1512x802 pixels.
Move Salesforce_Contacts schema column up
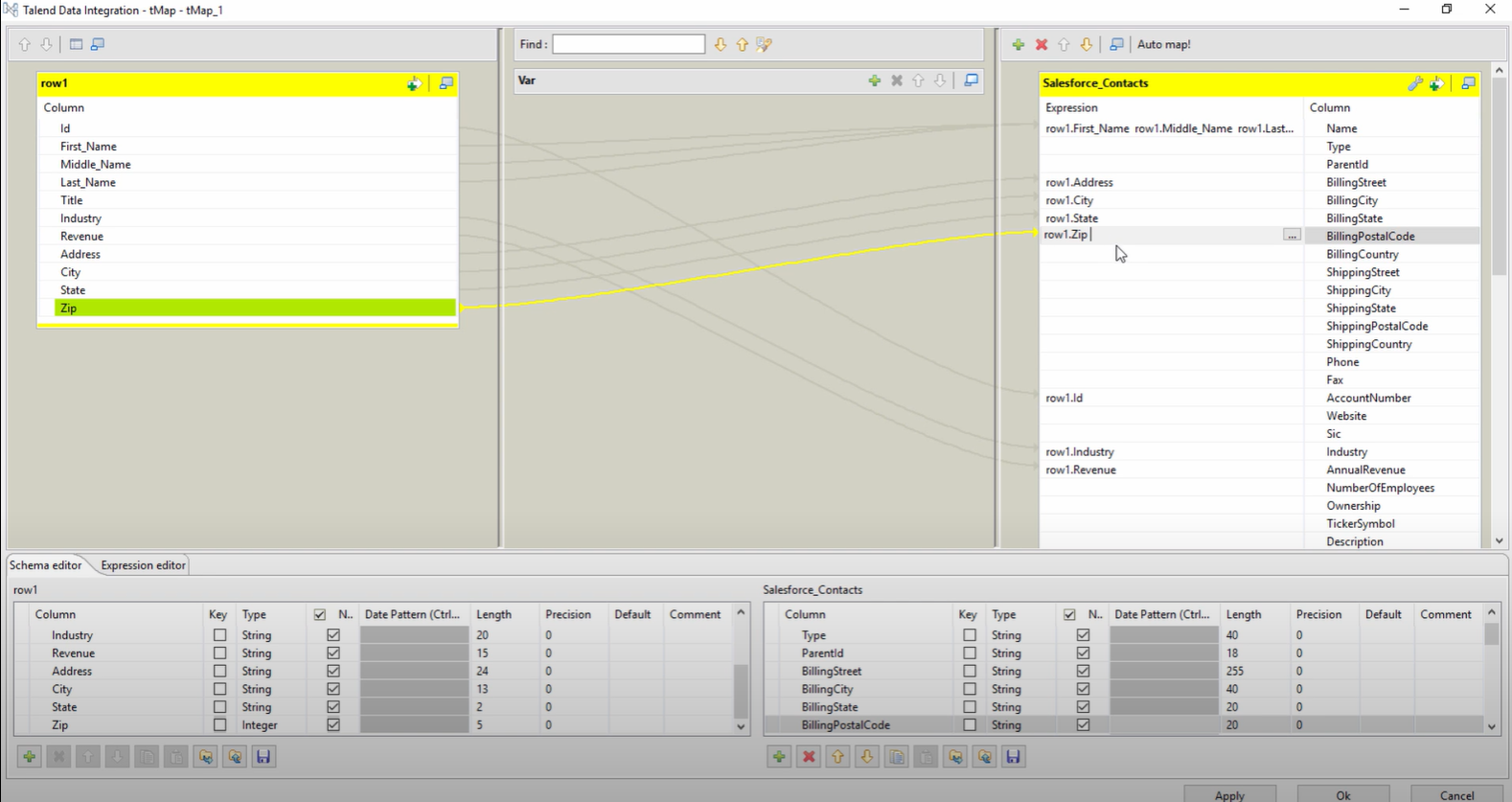(x=838, y=757)
